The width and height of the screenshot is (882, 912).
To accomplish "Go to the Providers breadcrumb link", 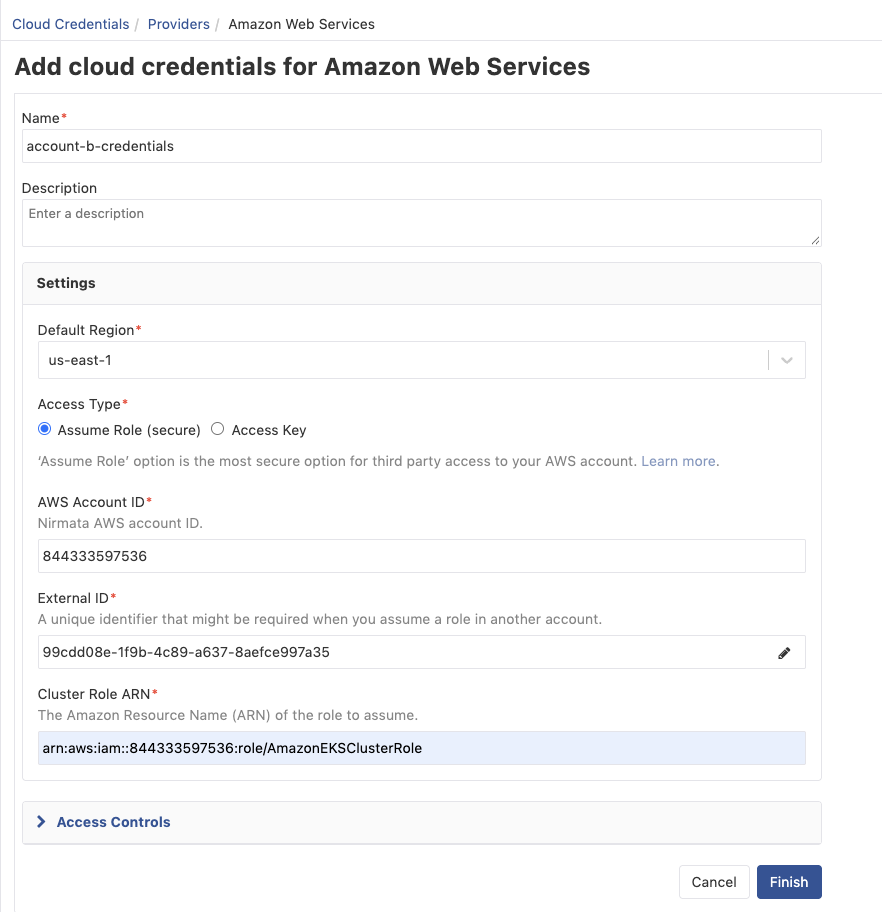I will point(178,24).
